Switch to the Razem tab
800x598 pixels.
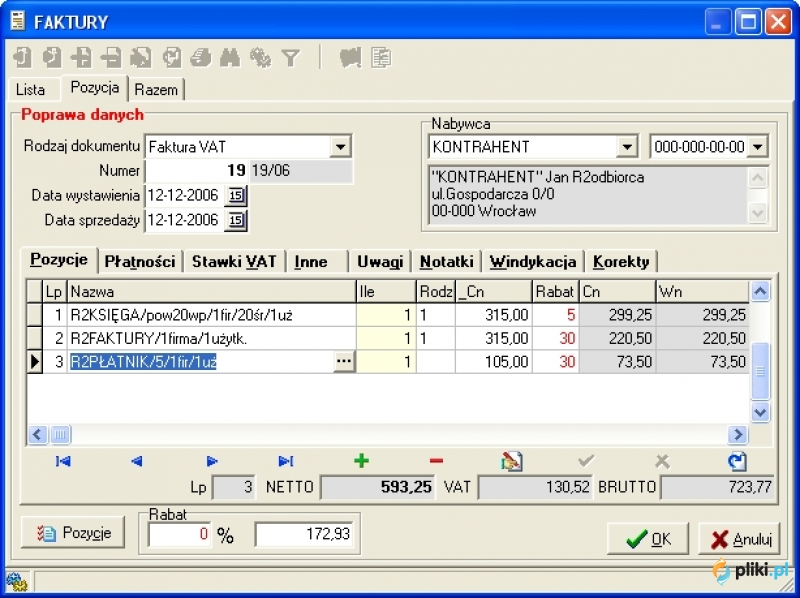[x=156, y=90]
